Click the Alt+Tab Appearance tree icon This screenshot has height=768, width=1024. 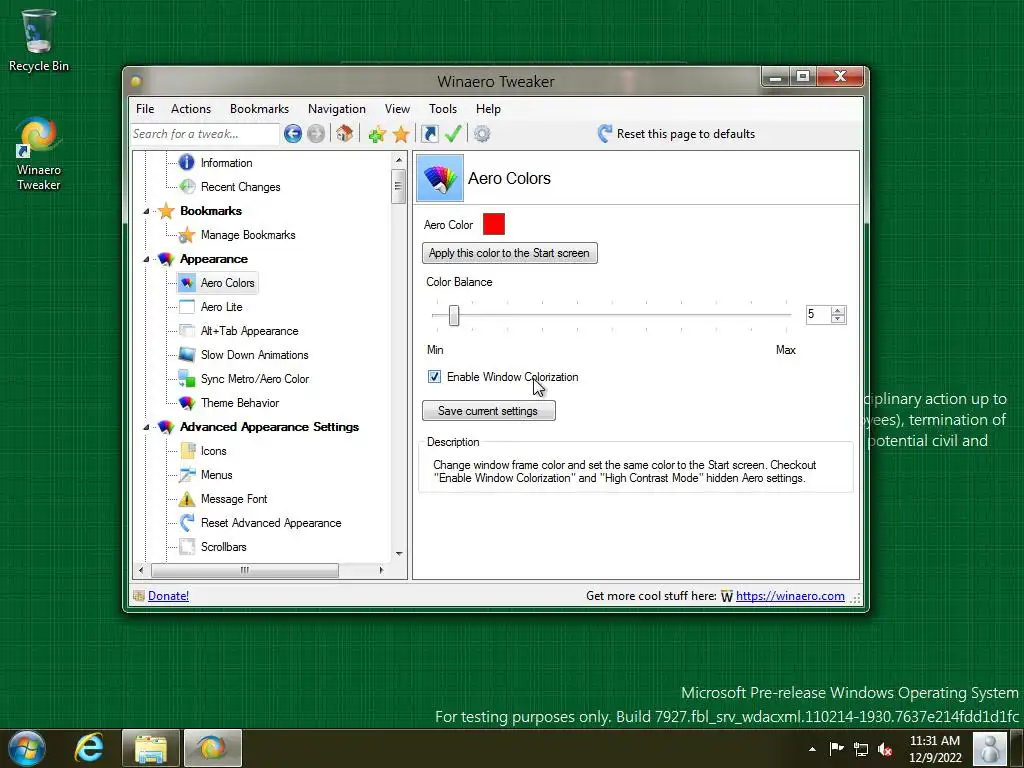coord(187,331)
